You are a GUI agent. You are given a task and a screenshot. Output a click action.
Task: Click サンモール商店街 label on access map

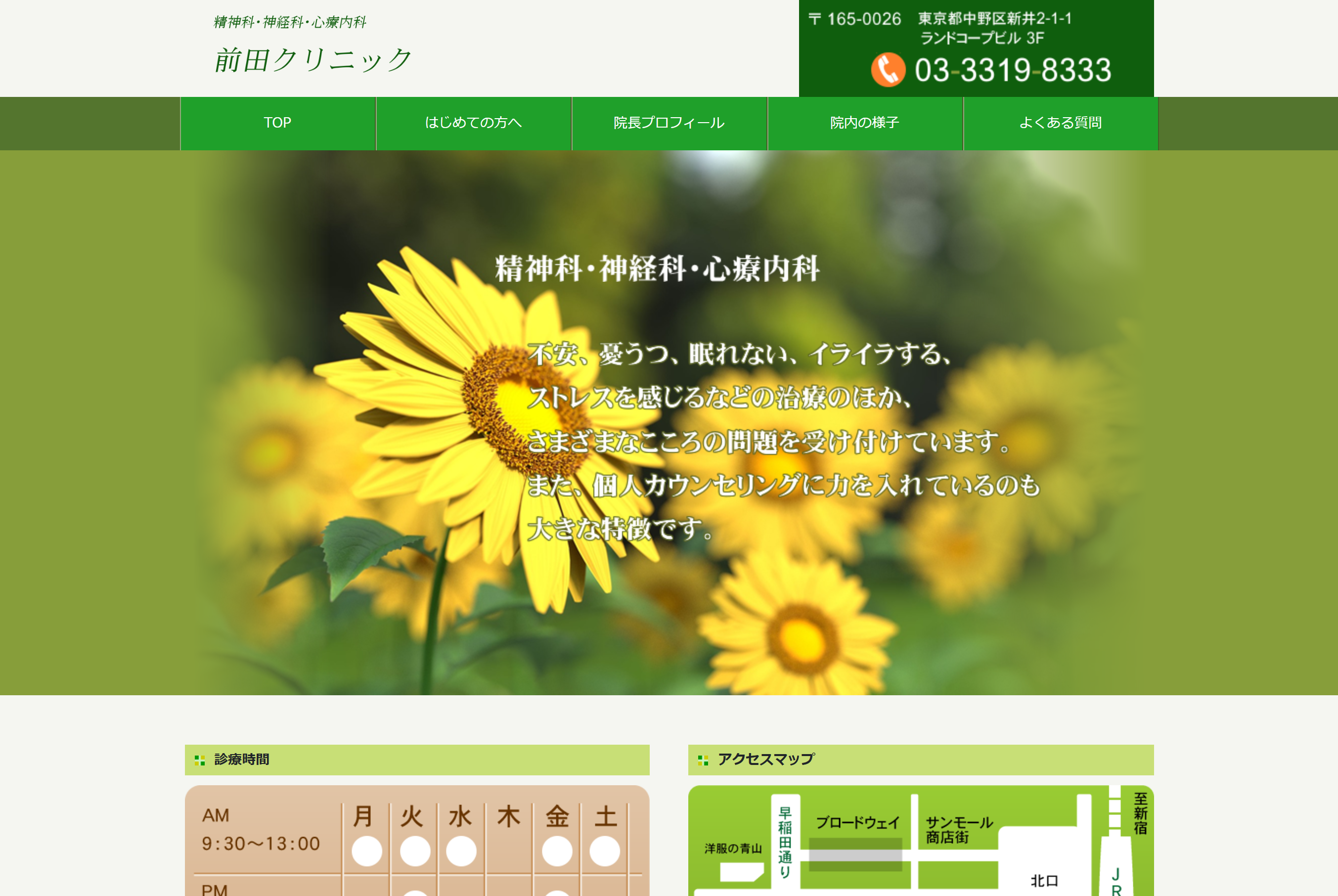click(959, 830)
